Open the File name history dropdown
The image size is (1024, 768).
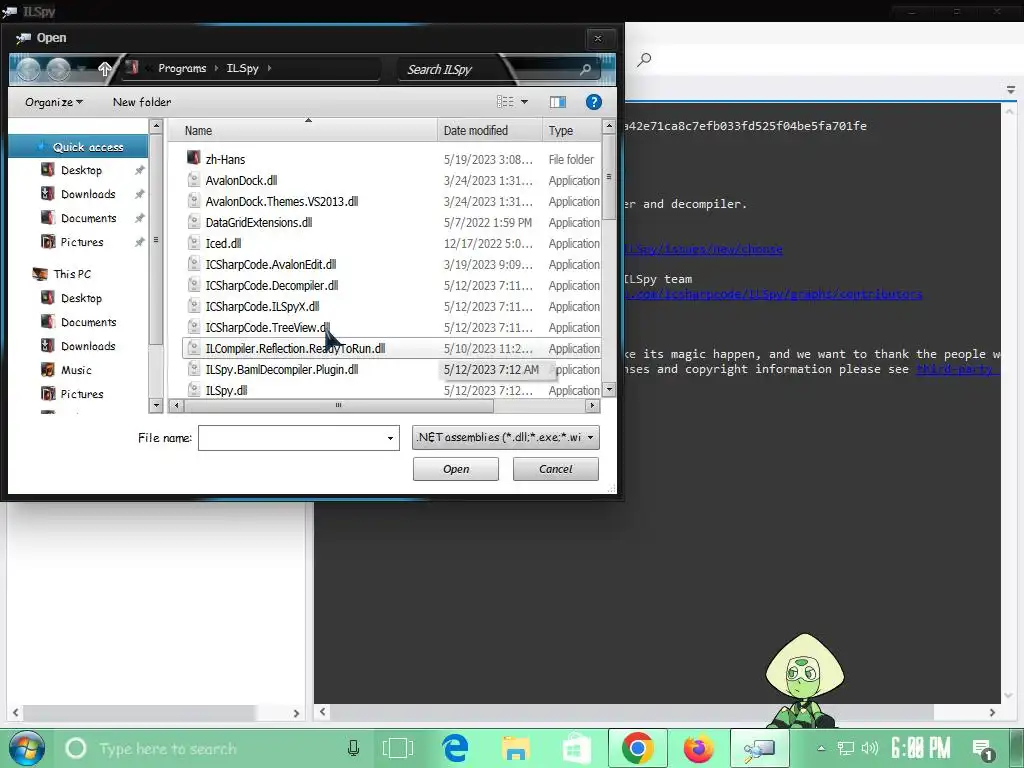(390, 438)
